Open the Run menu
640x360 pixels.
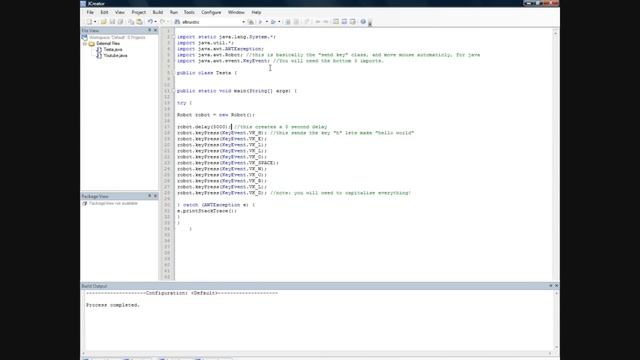click(x=174, y=12)
